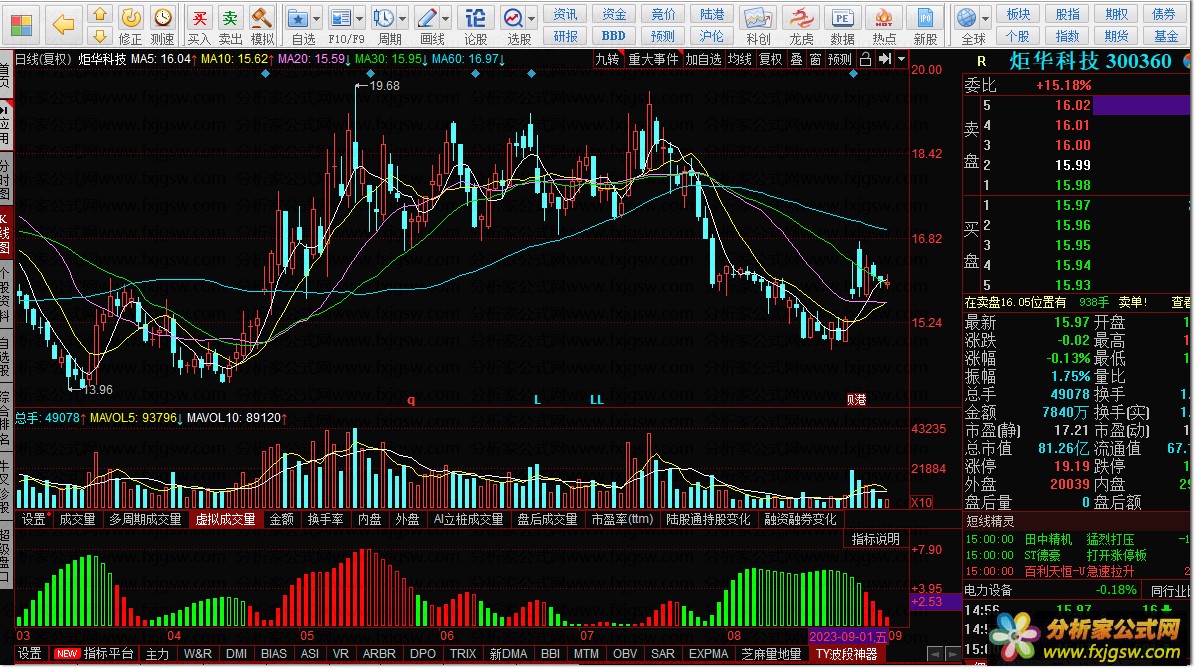Select the 成交量 volume tab

click(x=77, y=519)
